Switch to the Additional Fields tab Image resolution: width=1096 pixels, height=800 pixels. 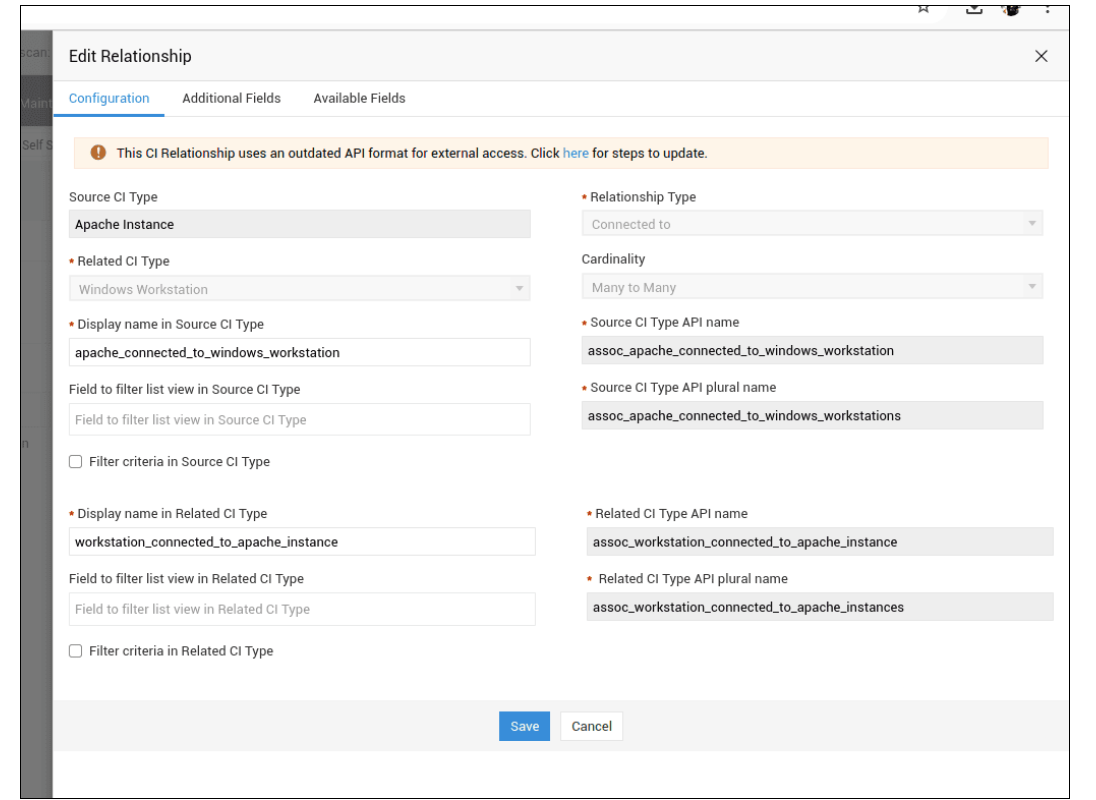coord(231,98)
